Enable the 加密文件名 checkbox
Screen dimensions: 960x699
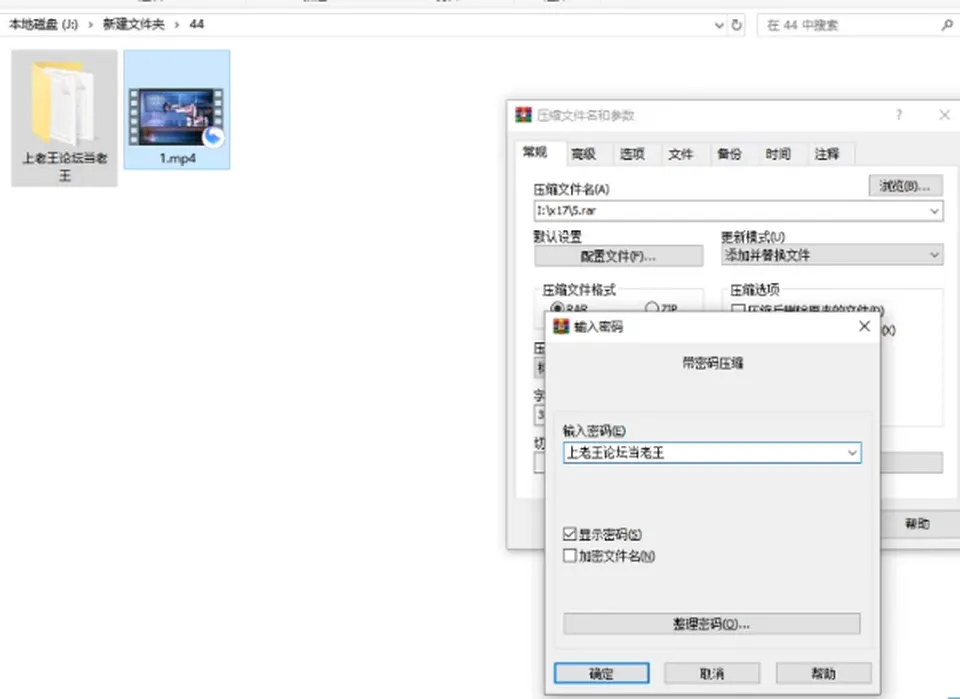click(569, 555)
